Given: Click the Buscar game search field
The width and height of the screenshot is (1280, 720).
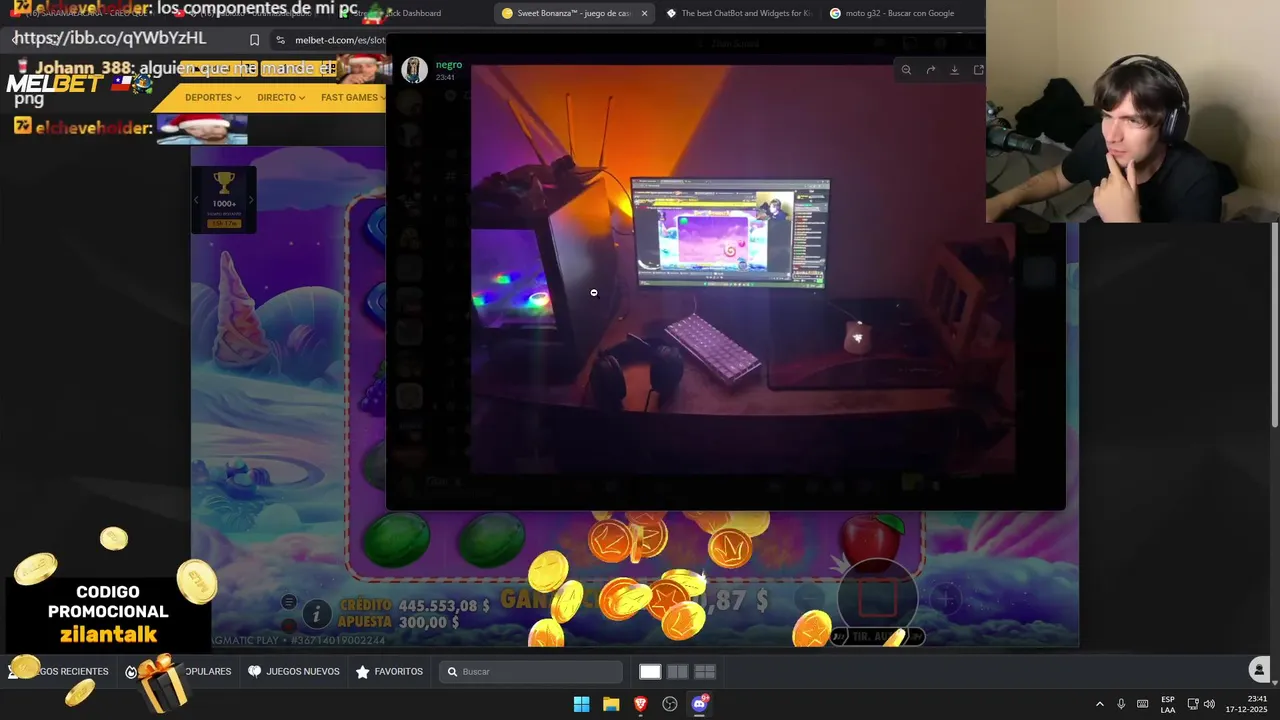Looking at the screenshot, I should [531, 672].
